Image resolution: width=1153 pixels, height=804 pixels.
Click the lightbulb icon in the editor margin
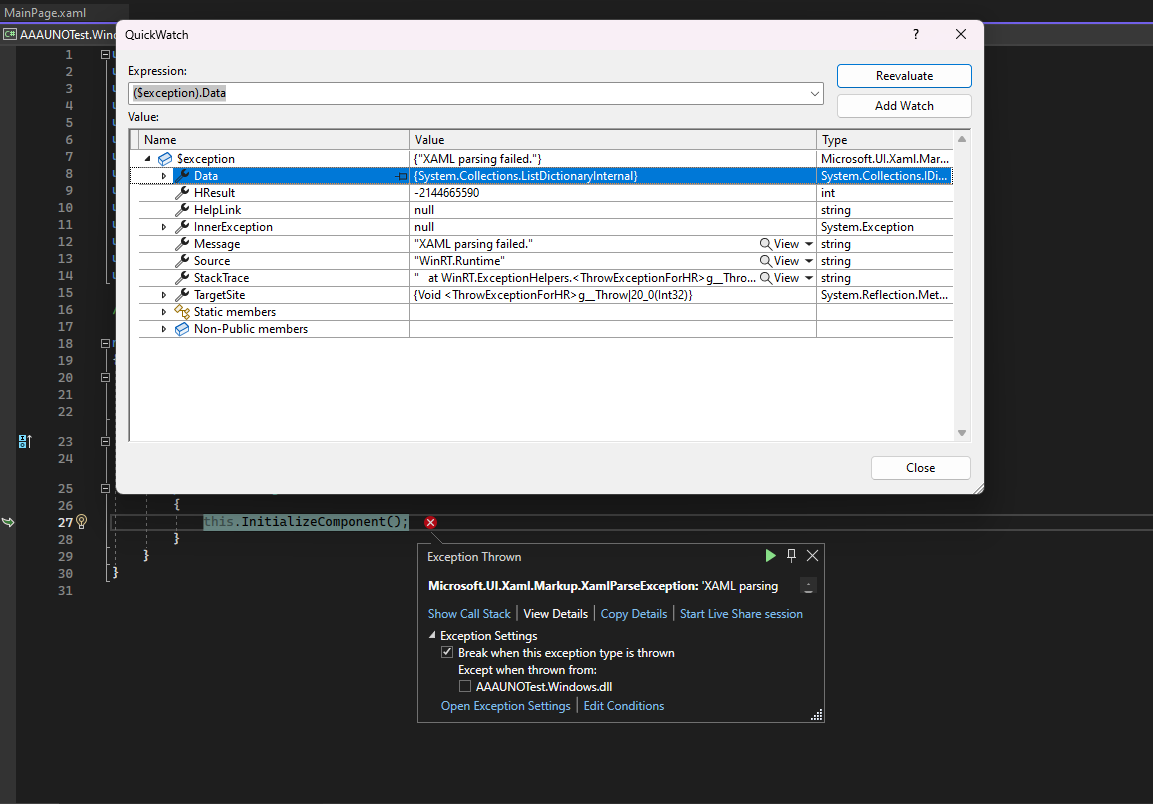(81, 521)
